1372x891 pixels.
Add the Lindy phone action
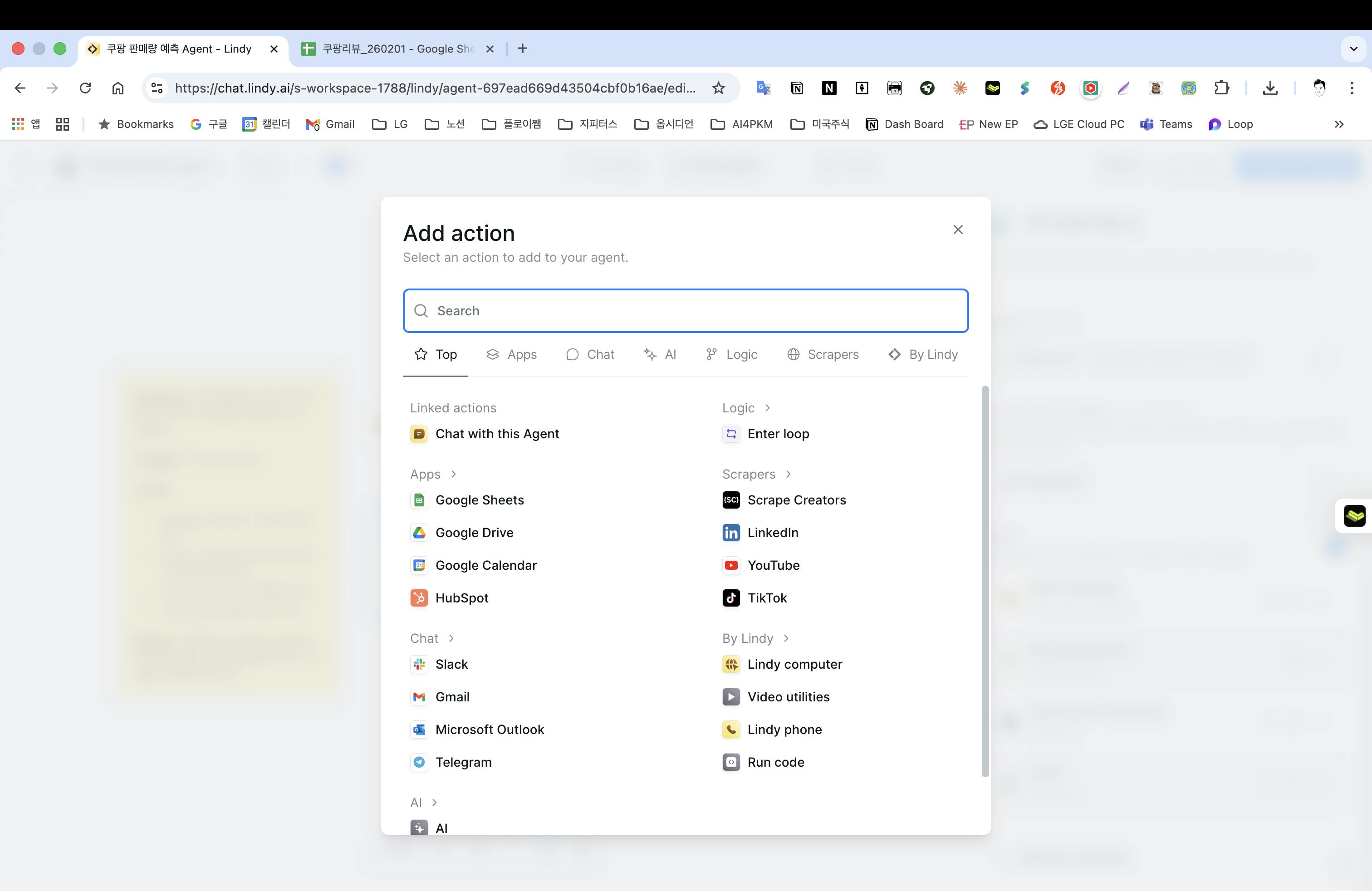(784, 729)
